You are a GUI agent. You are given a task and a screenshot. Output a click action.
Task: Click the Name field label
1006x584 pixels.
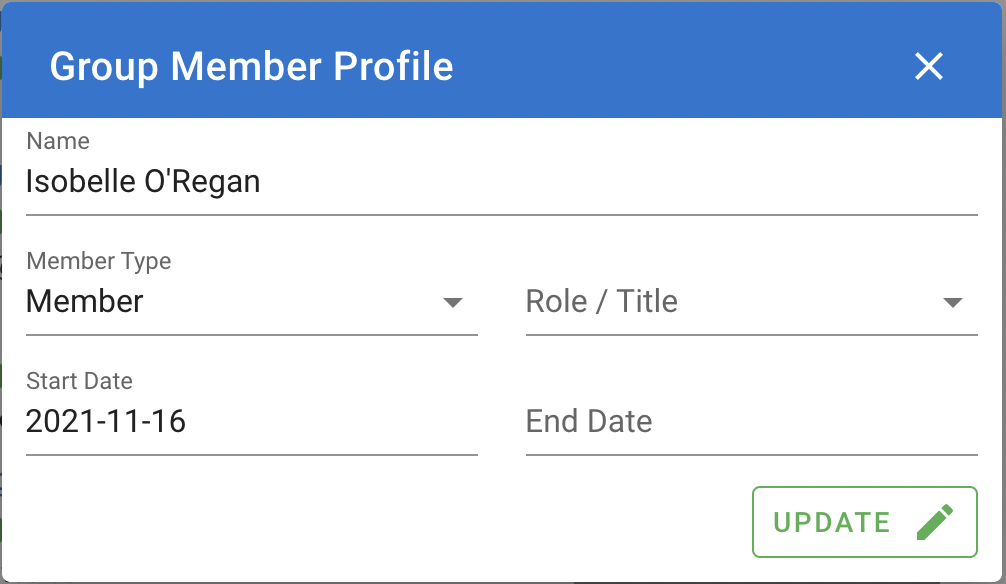click(x=58, y=141)
